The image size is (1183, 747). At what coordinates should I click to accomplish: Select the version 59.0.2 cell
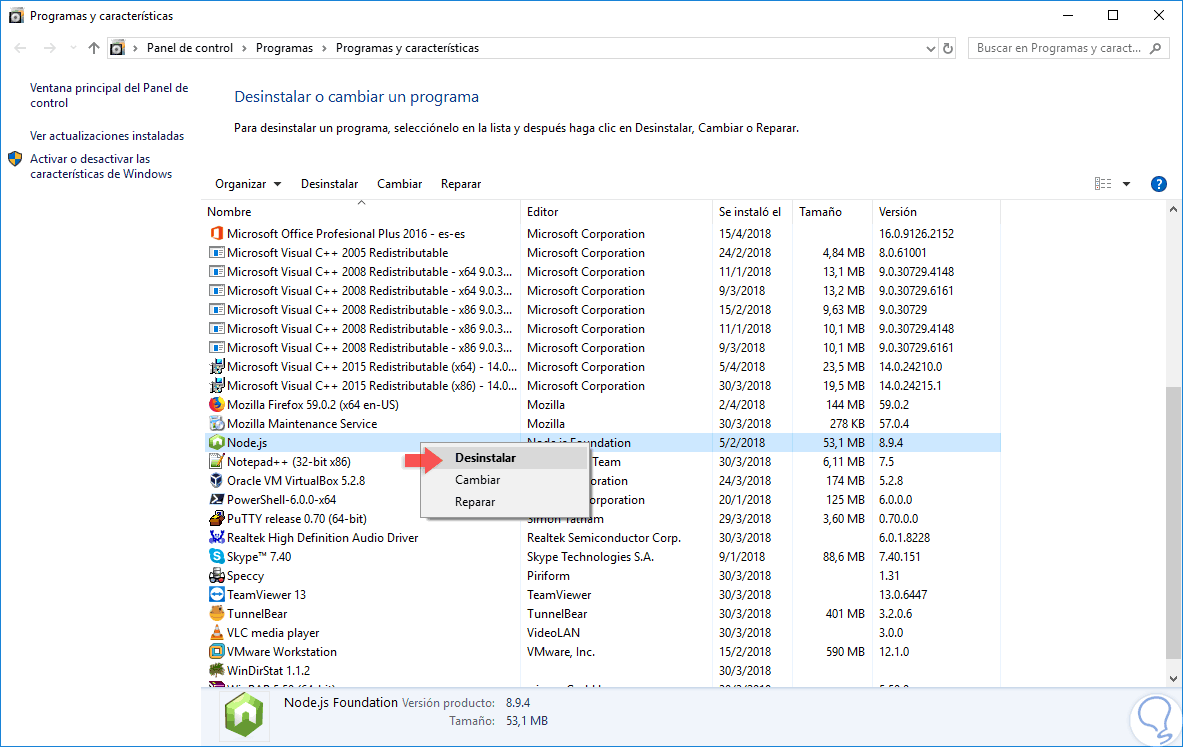click(894, 405)
